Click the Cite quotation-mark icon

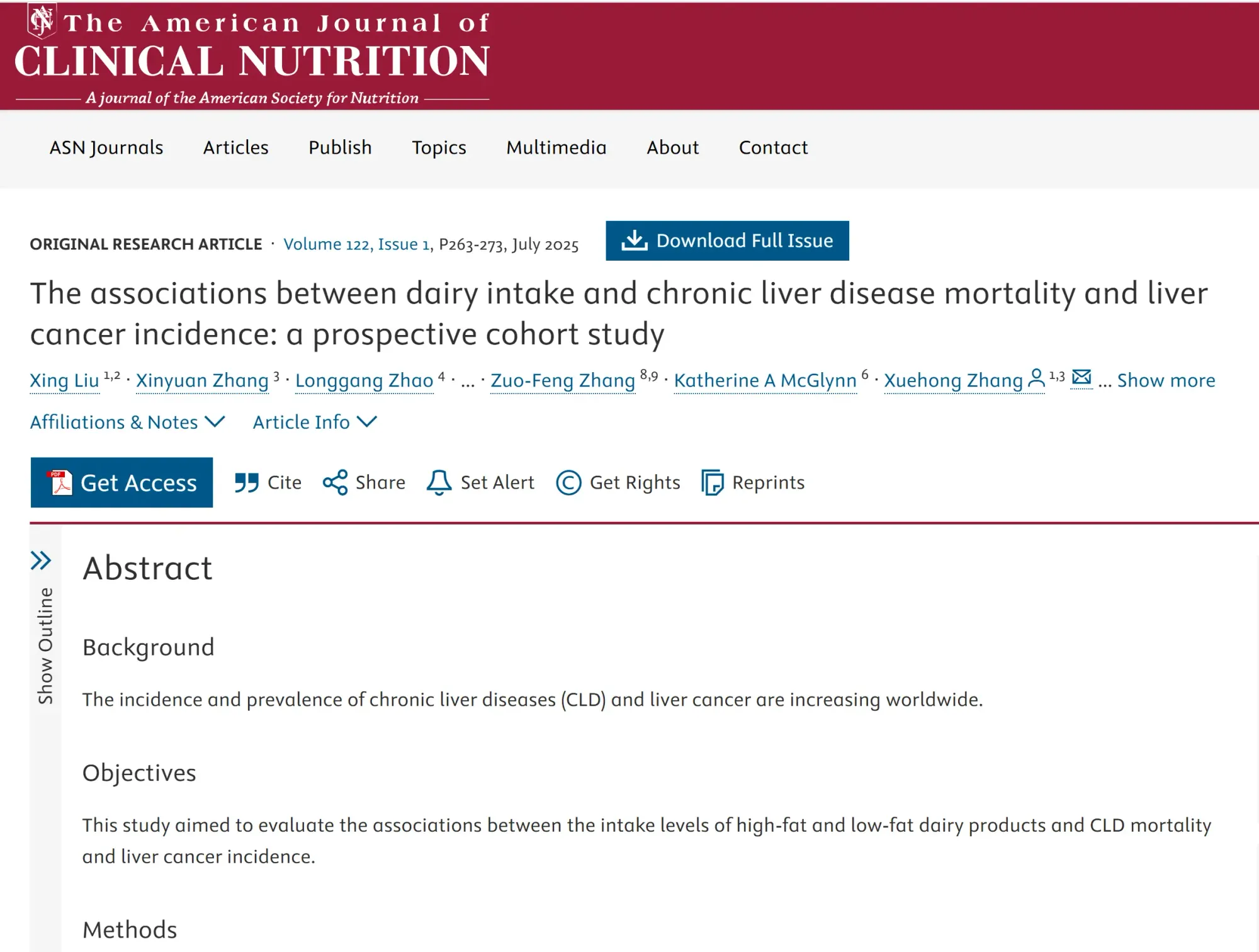pyautogui.click(x=247, y=483)
